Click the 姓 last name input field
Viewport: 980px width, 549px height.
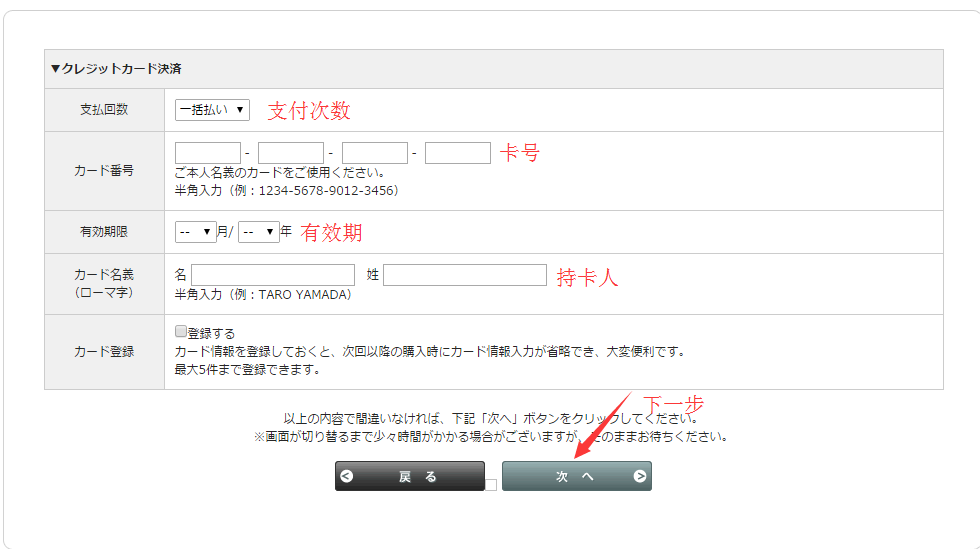point(465,275)
